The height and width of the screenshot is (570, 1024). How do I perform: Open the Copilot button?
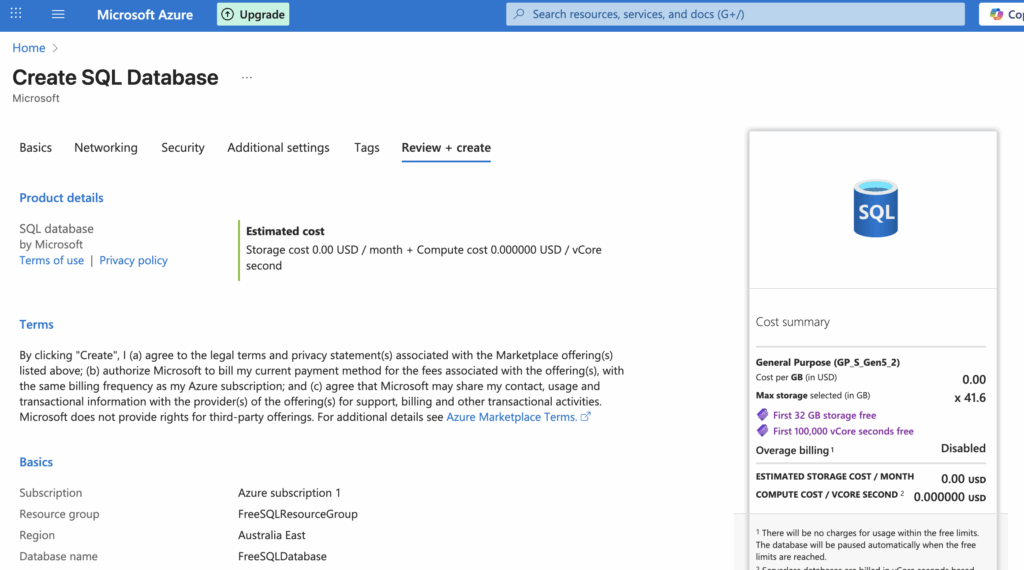click(1002, 14)
